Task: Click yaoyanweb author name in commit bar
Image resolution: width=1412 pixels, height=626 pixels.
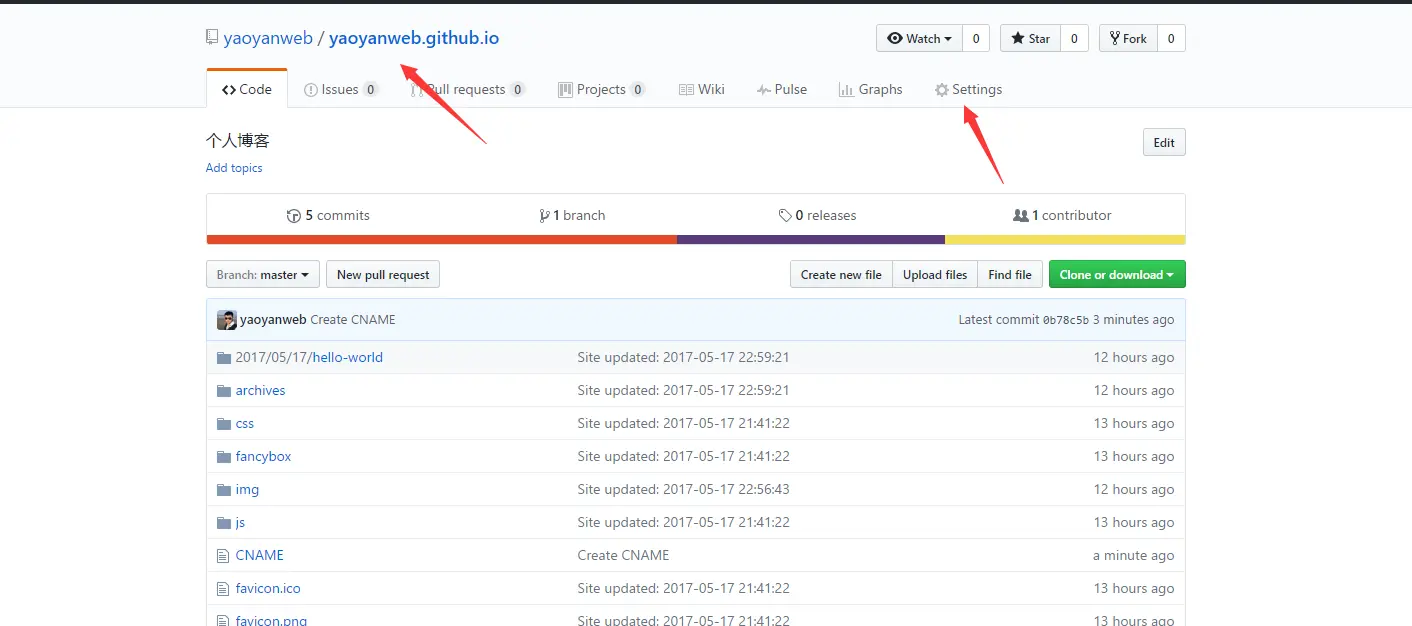Action: click(273, 320)
